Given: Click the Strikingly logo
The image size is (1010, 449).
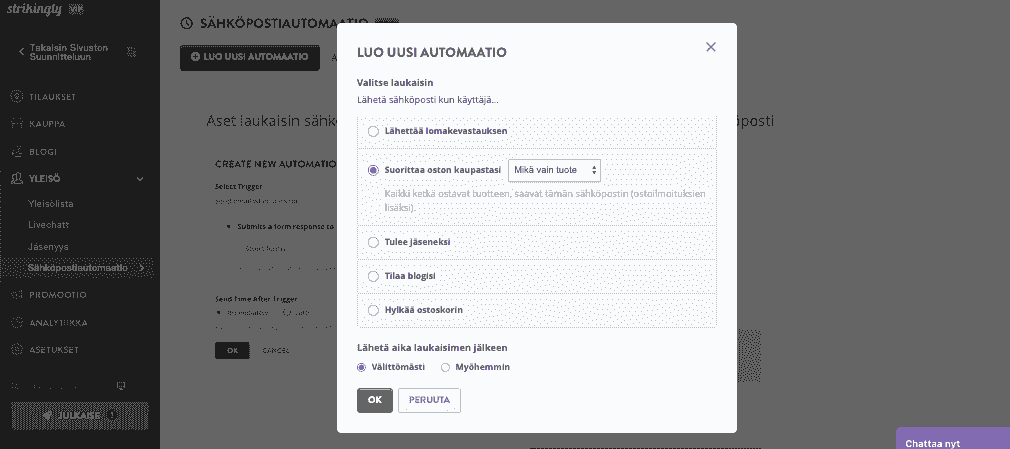Looking at the screenshot, I should [x=36, y=9].
